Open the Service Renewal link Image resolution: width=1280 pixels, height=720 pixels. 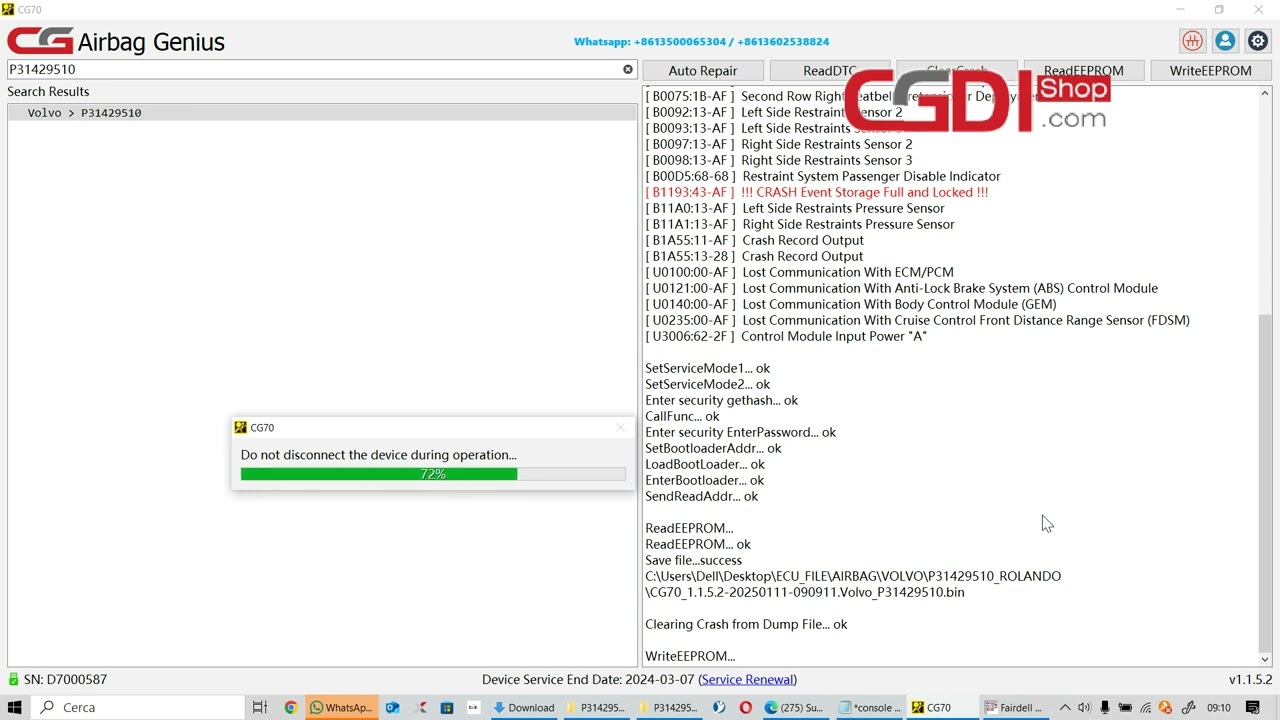[x=748, y=680]
